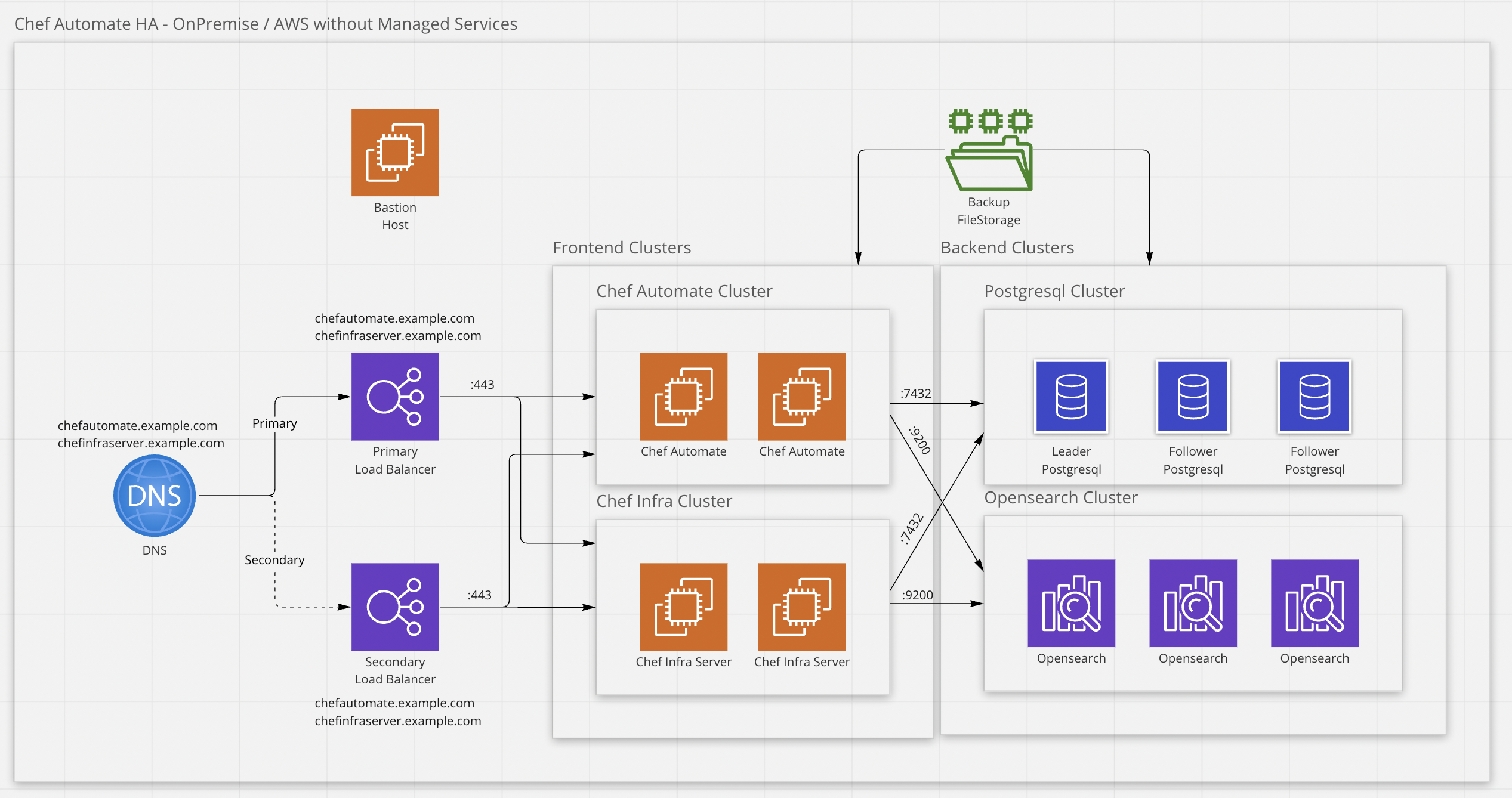Click the diagonal :7432 port label
Image resolution: width=1512 pixels, height=798 pixels.
(911, 529)
